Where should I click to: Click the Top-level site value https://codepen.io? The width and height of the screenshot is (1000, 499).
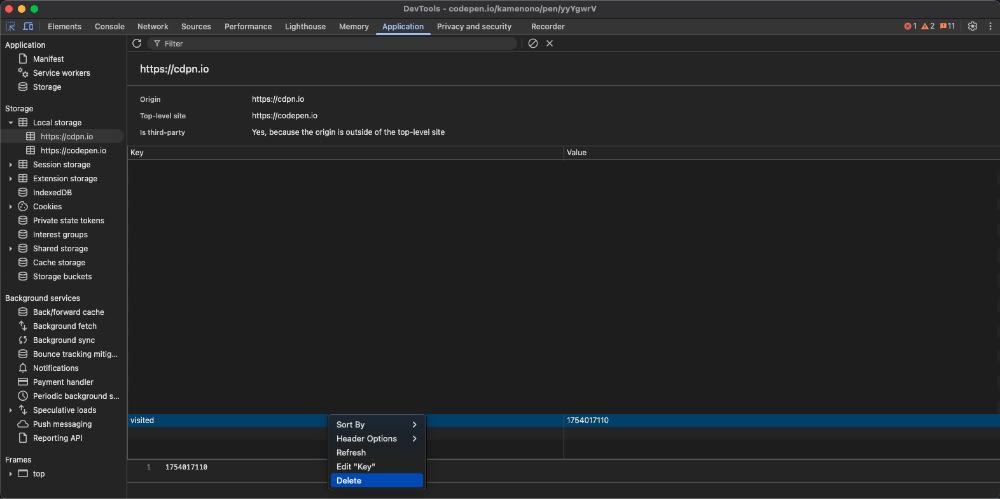284,116
